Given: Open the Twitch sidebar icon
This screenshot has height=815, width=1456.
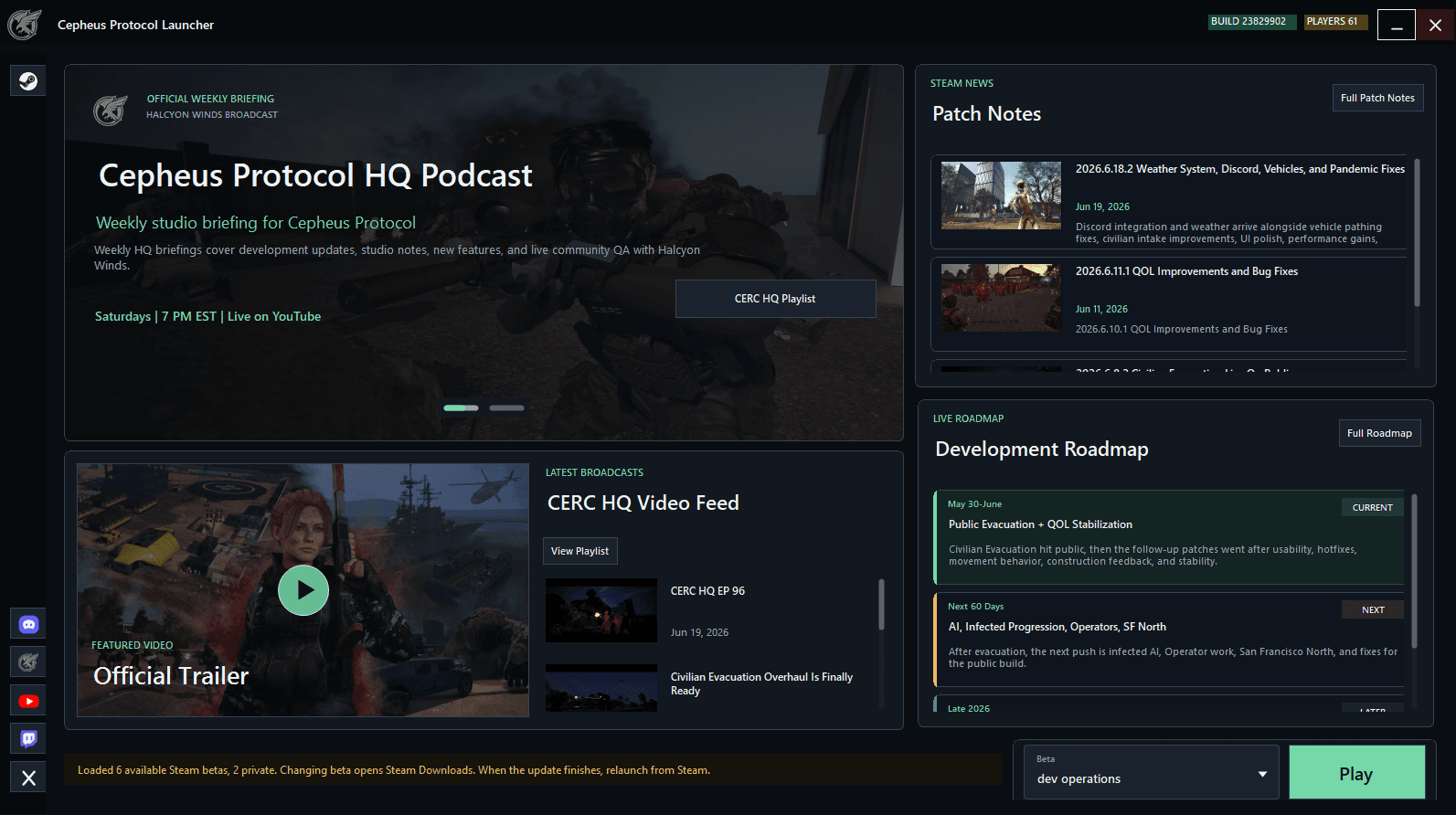Looking at the screenshot, I should pyautogui.click(x=28, y=739).
